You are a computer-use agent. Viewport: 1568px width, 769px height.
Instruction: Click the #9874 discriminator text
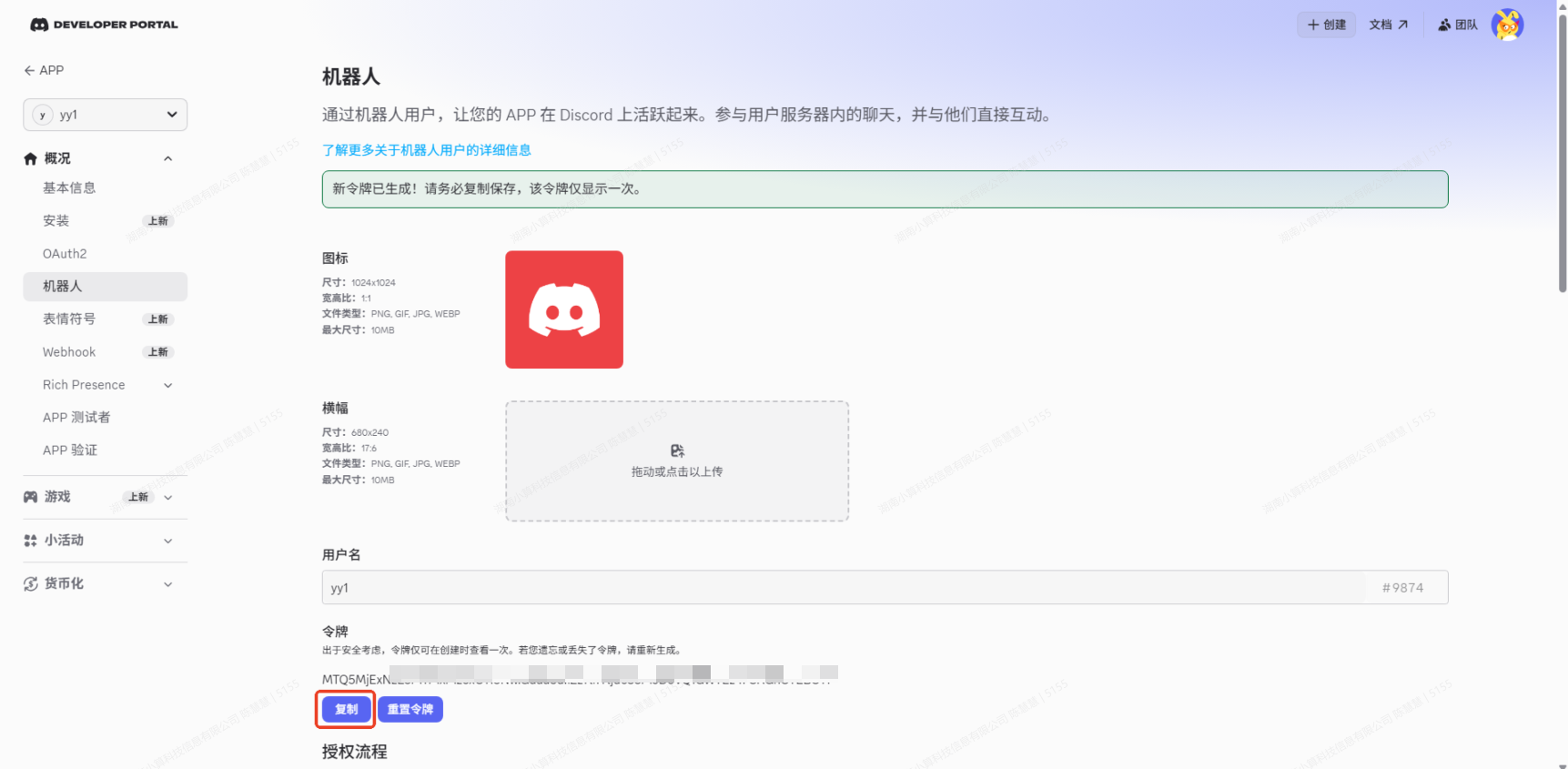pyautogui.click(x=1402, y=588)
